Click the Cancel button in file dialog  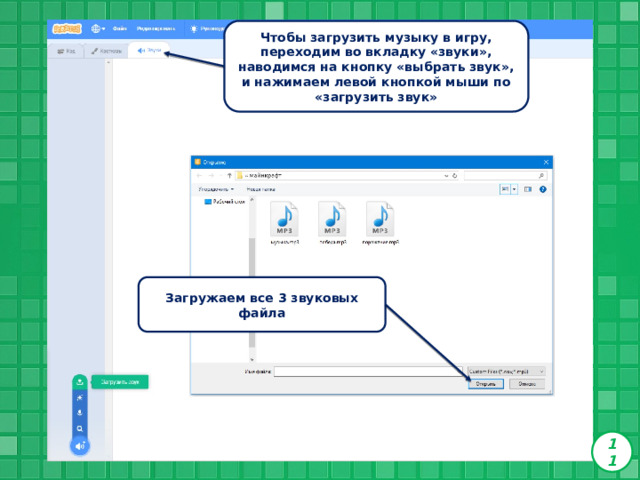[x=527, y=384]
